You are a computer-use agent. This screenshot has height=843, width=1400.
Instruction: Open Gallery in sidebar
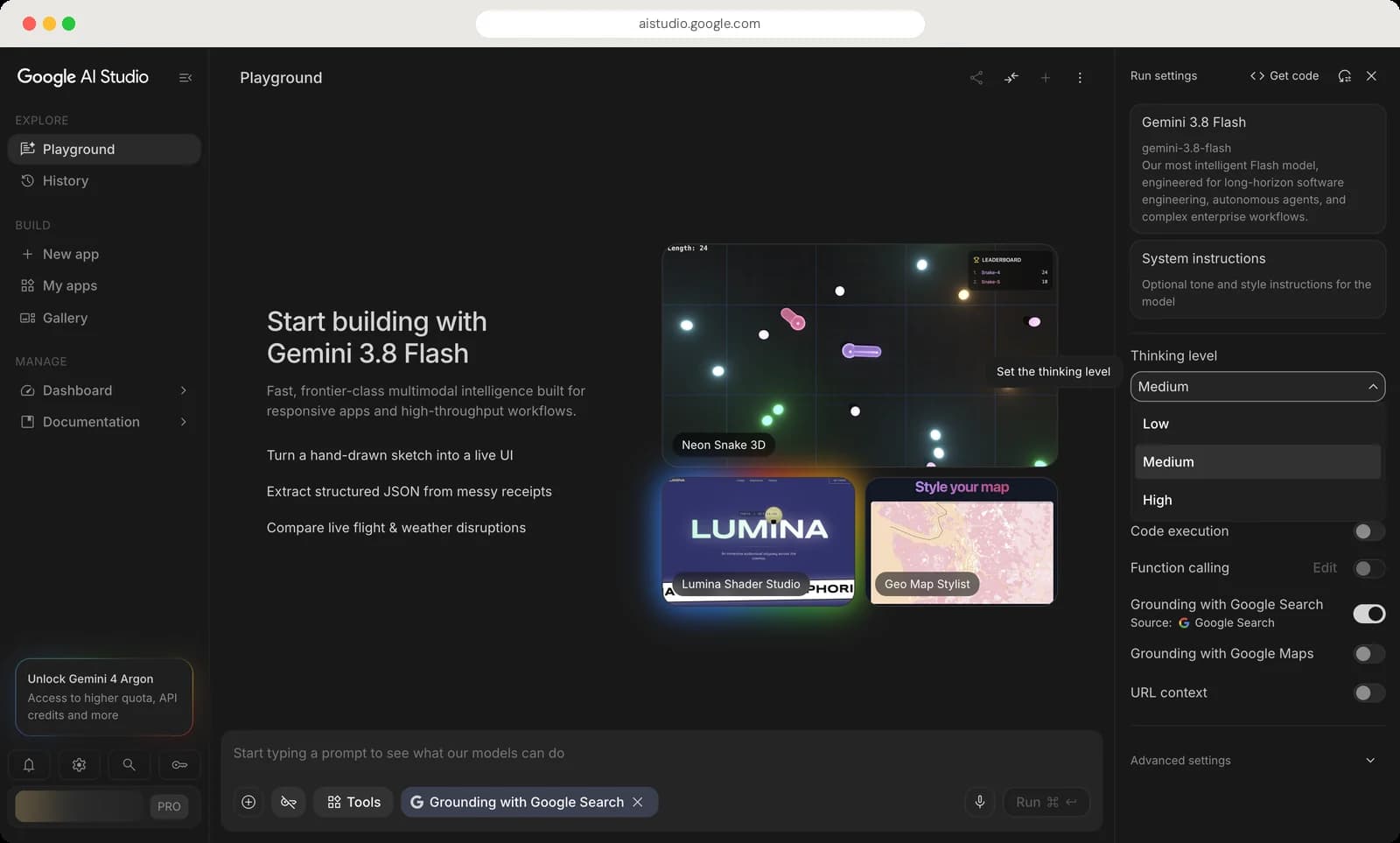click(x=104, y=318)
